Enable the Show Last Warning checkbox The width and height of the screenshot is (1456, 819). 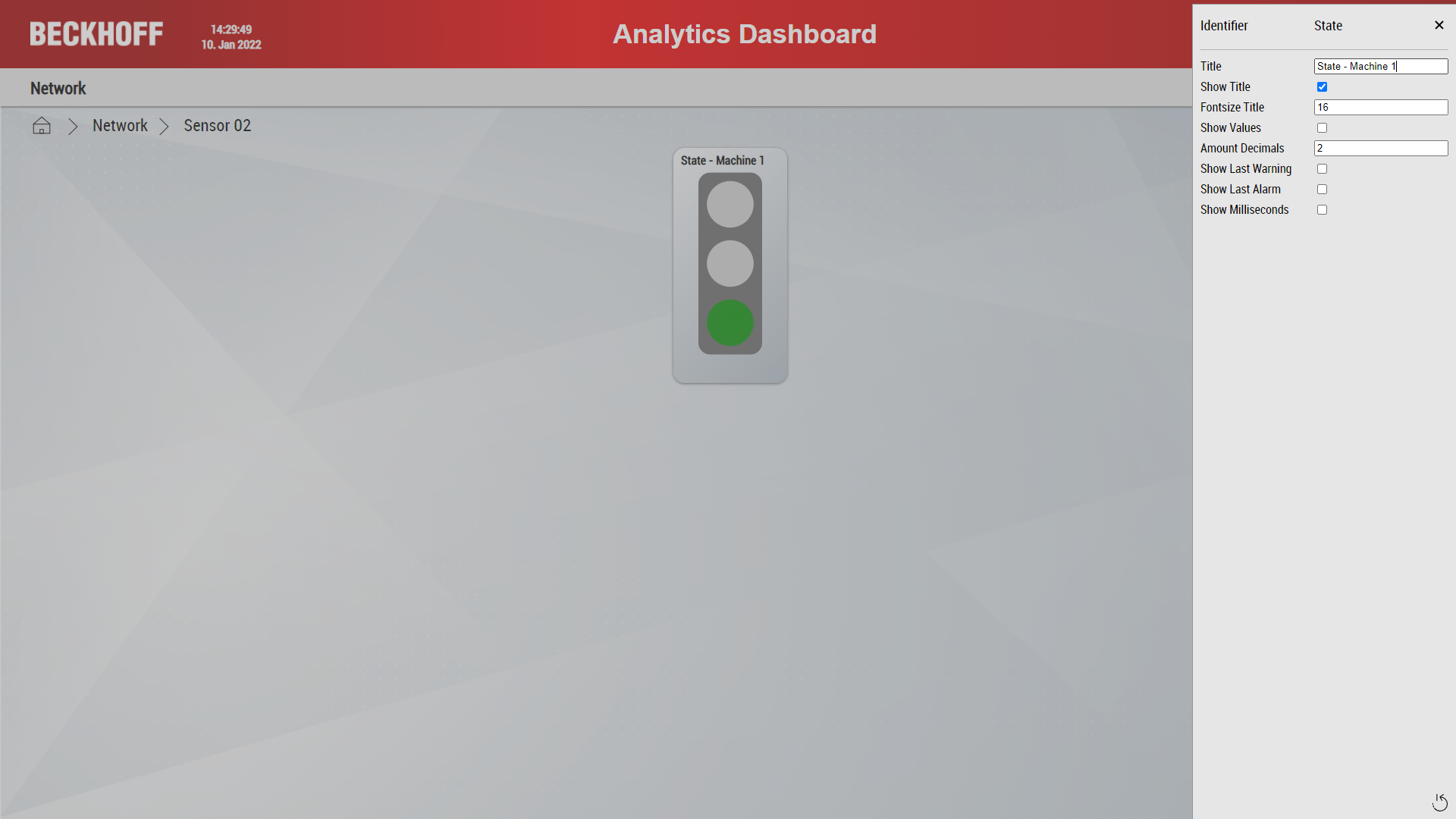point(1322,168)
